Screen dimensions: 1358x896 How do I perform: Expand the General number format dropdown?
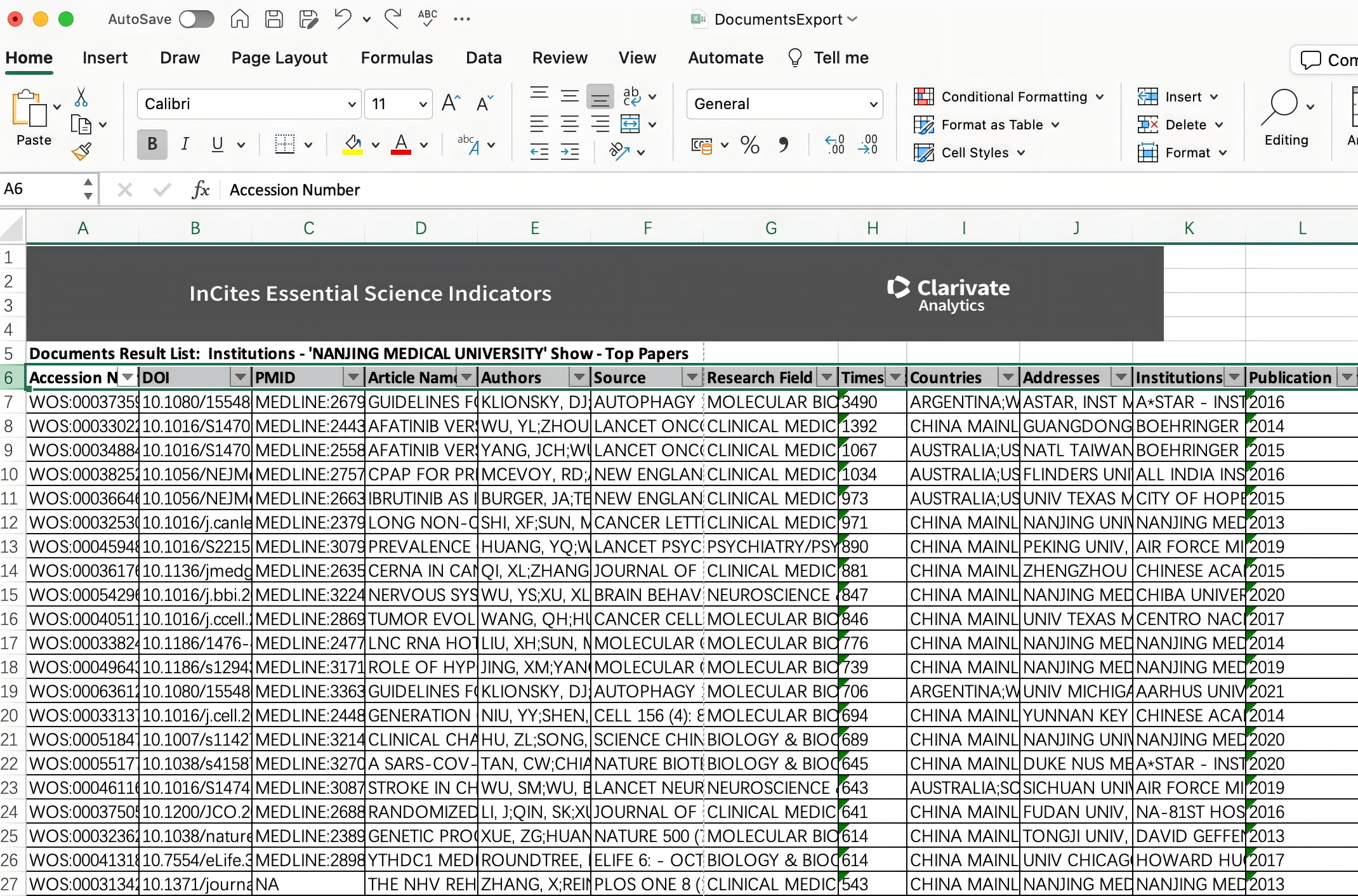point(873,104)
